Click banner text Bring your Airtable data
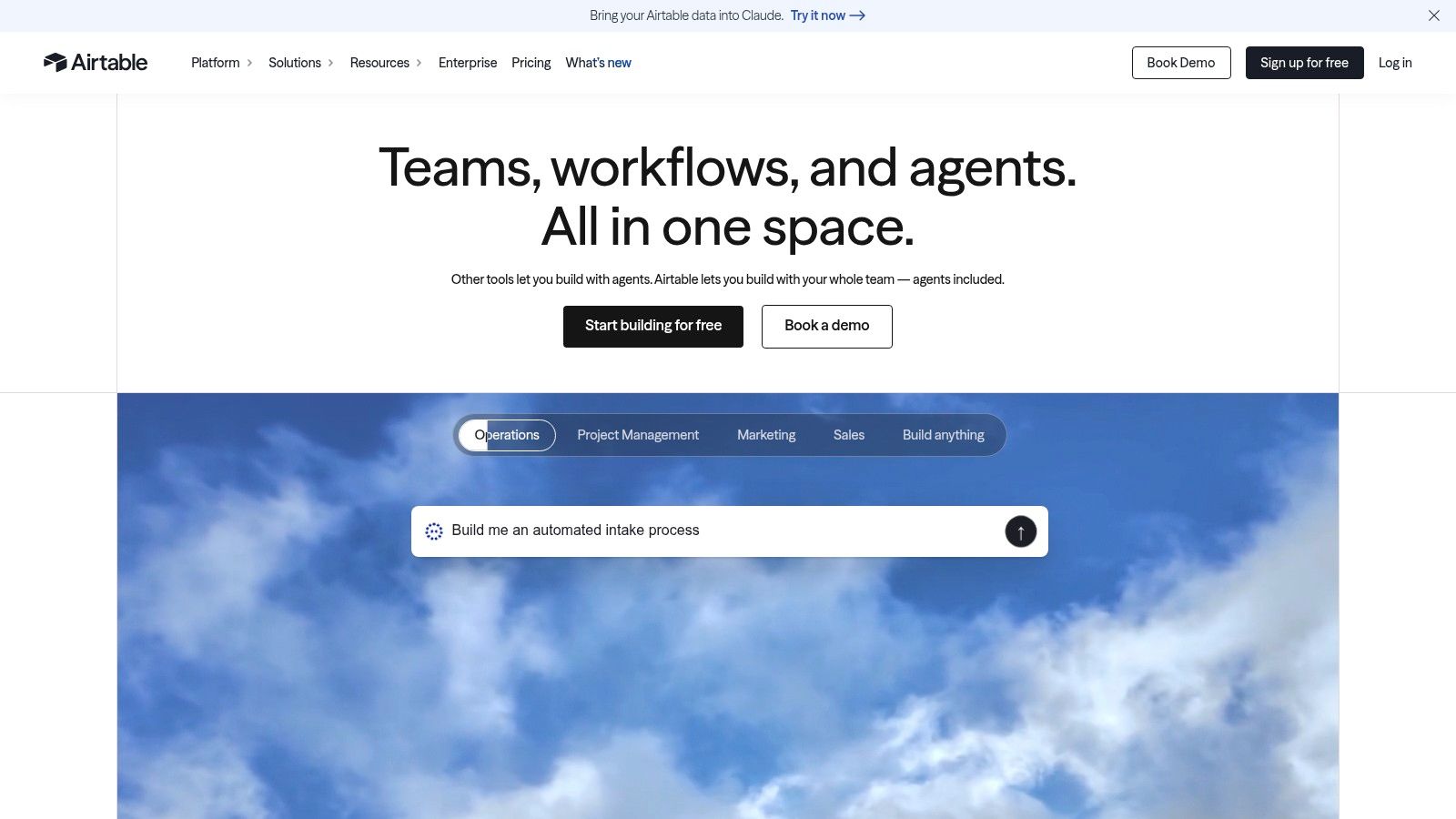Image resolution: width=1456 pixels, height=819 pixels. click(x=686, y=15)
